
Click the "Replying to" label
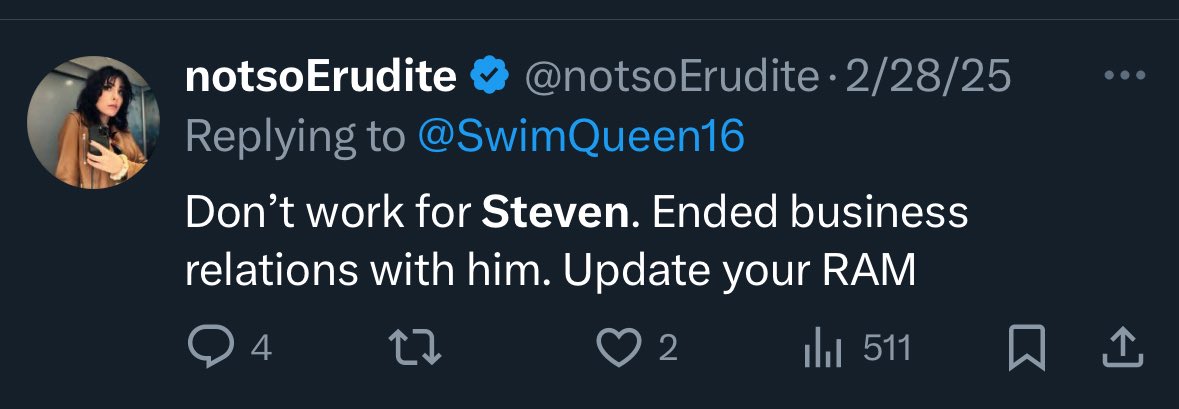296,137
